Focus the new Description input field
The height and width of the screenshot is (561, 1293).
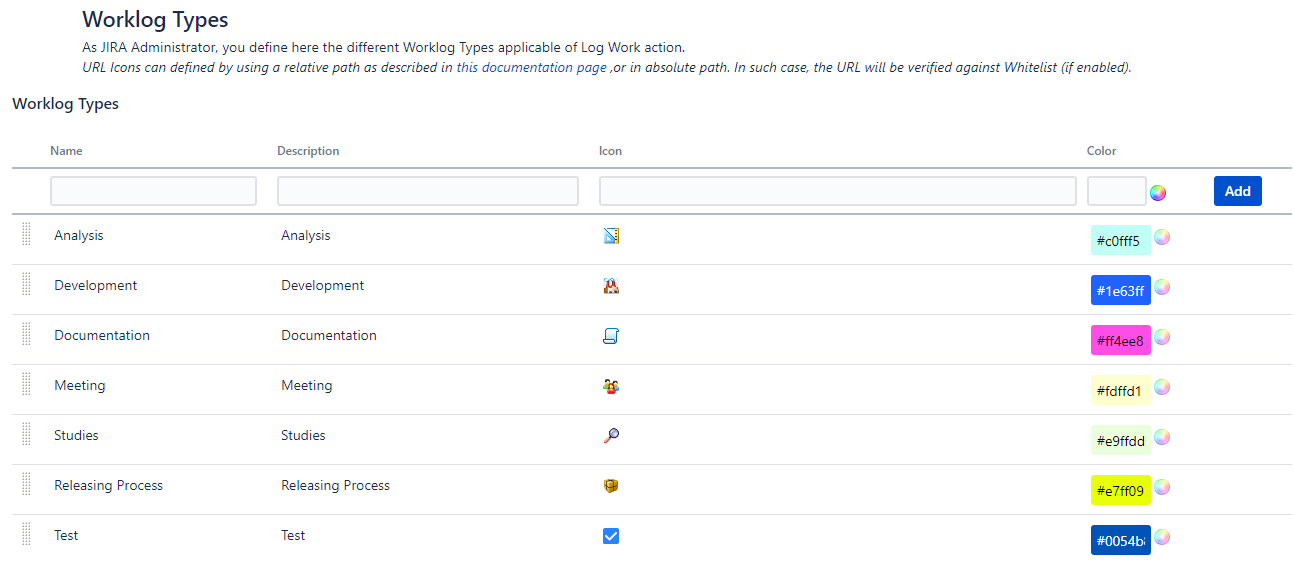[x=427, y=191]
